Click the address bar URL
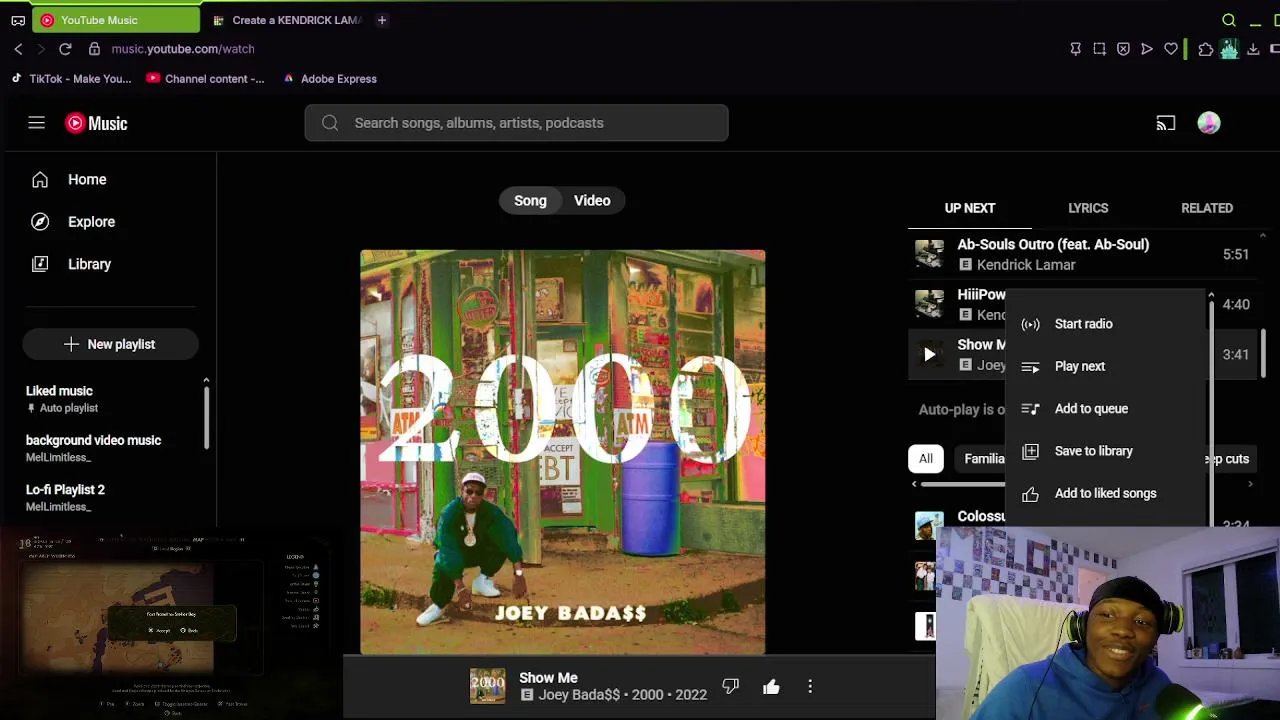This screenshot has height=720, width=1280. coord(183,49)
